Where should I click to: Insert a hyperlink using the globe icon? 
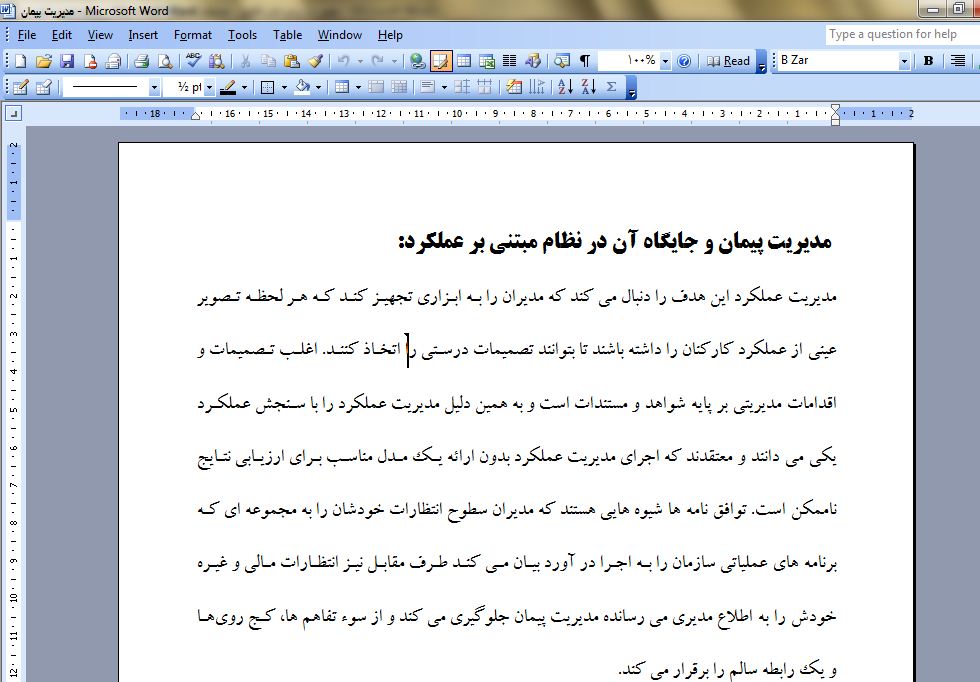(x=417, y=61)
